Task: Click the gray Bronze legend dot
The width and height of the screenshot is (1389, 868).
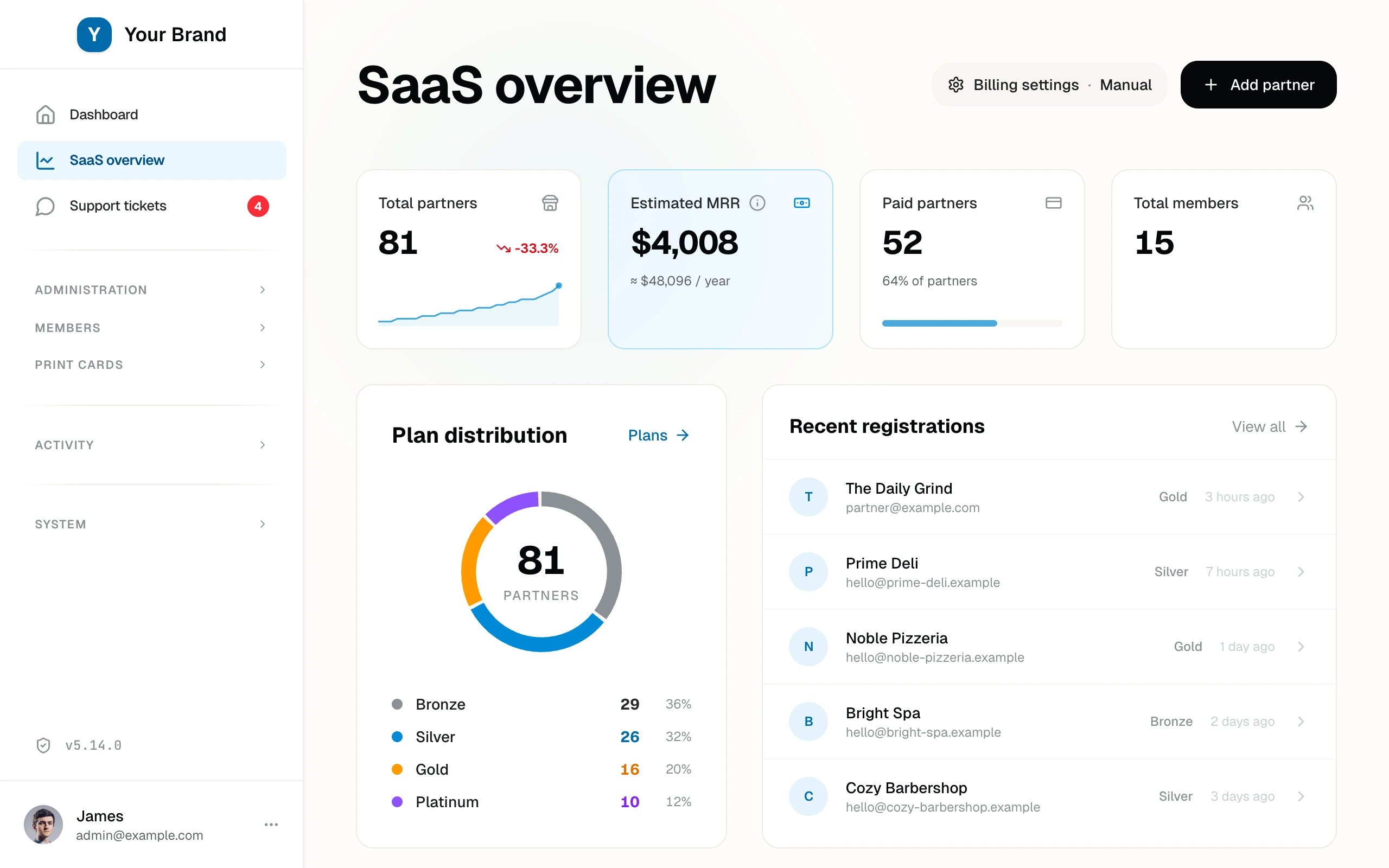Action: 397,704
